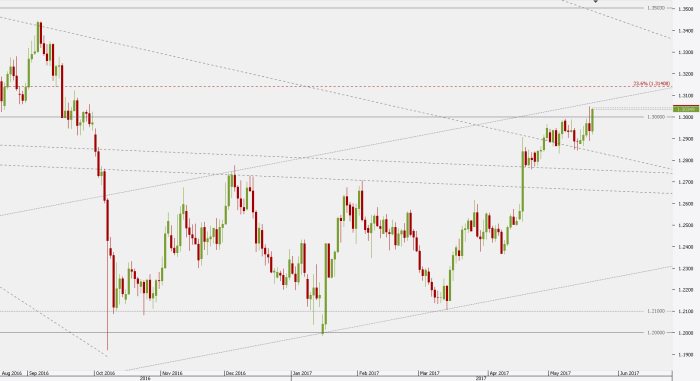The width and height of the screenshot is (700, 381).
Task: Click the dark marker at chart top edge
Action: pos(596,1)
